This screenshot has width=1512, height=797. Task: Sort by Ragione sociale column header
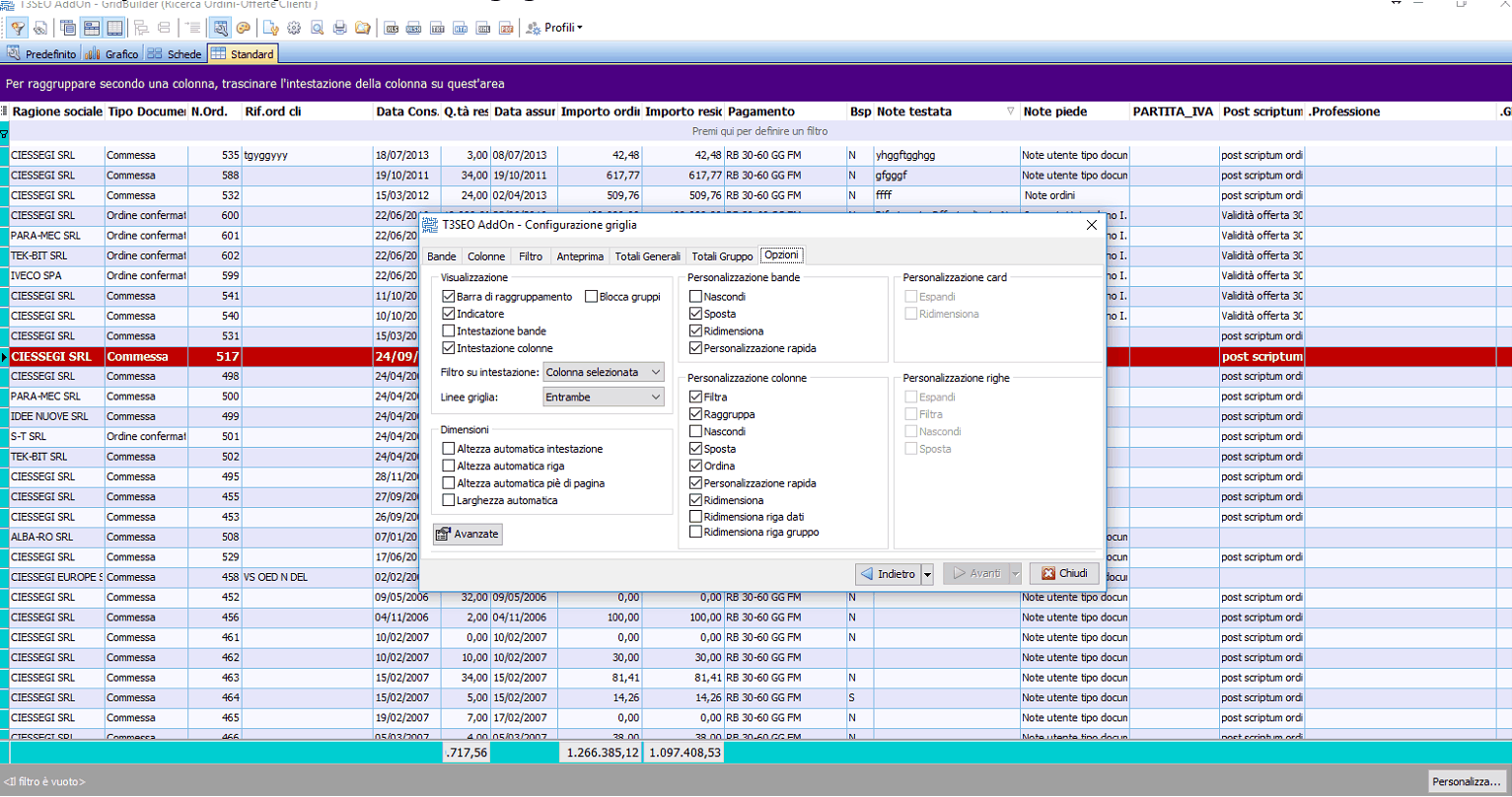tap(55, 111)
